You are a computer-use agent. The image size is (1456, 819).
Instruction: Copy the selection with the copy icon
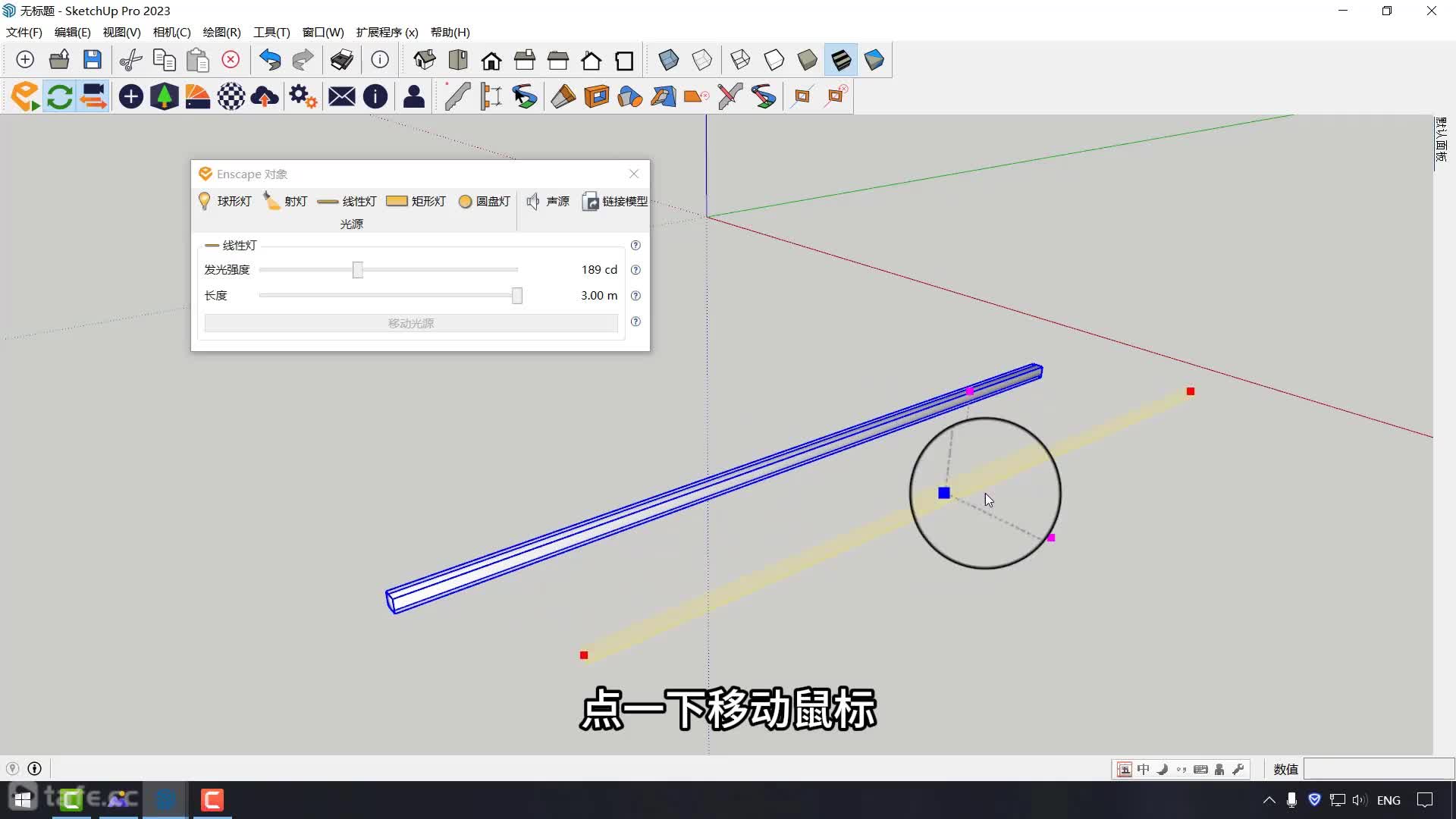pos(164,60)
